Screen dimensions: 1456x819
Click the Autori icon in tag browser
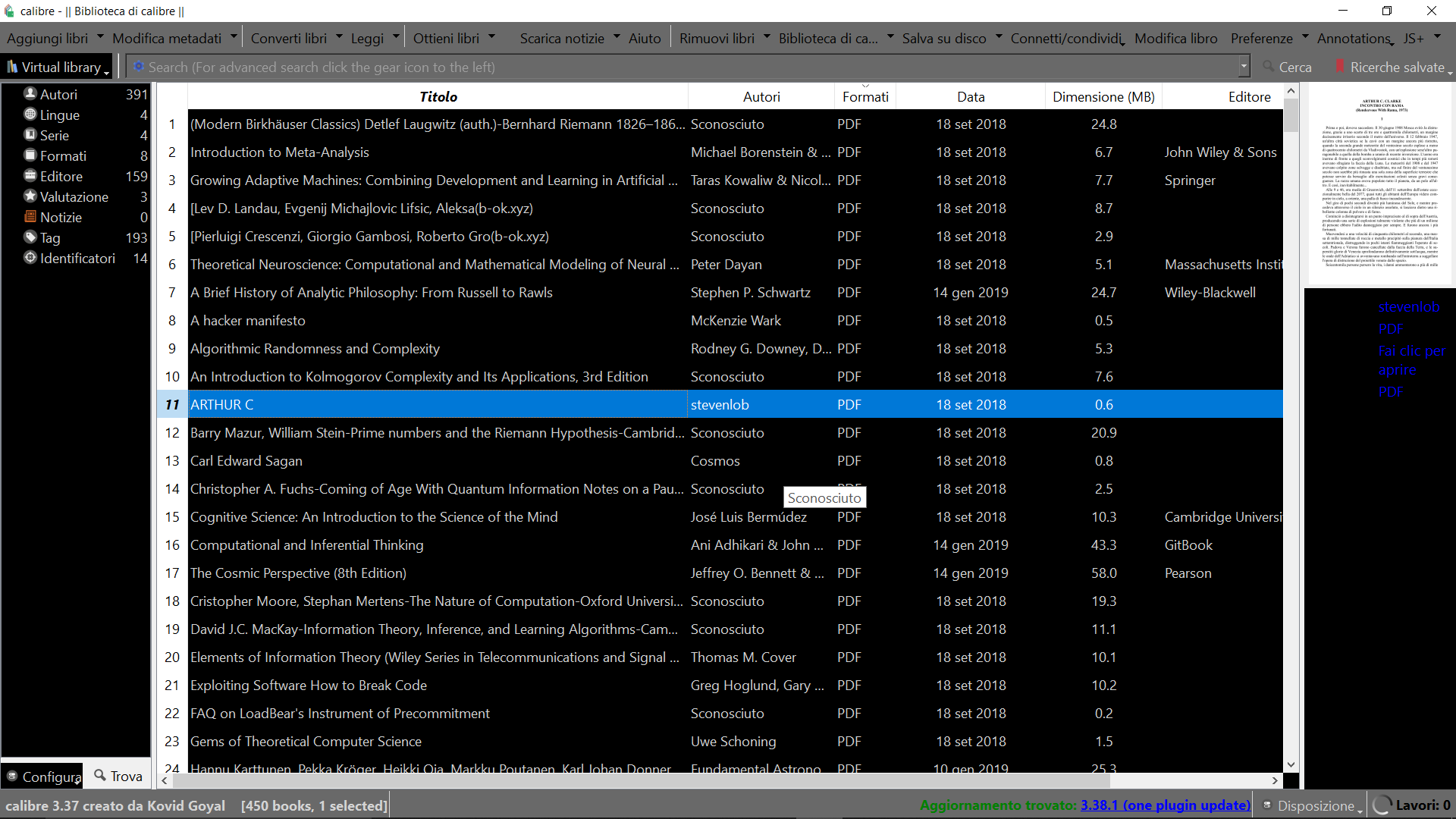point(30,94)
